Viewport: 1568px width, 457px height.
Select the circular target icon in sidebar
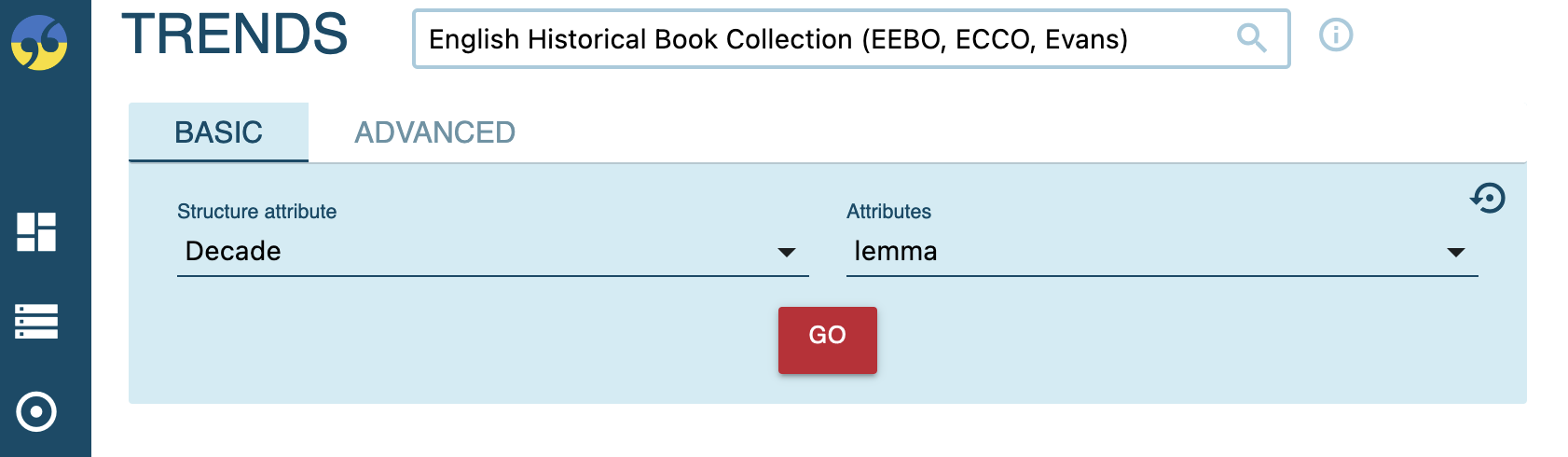(x=36, y=411)
